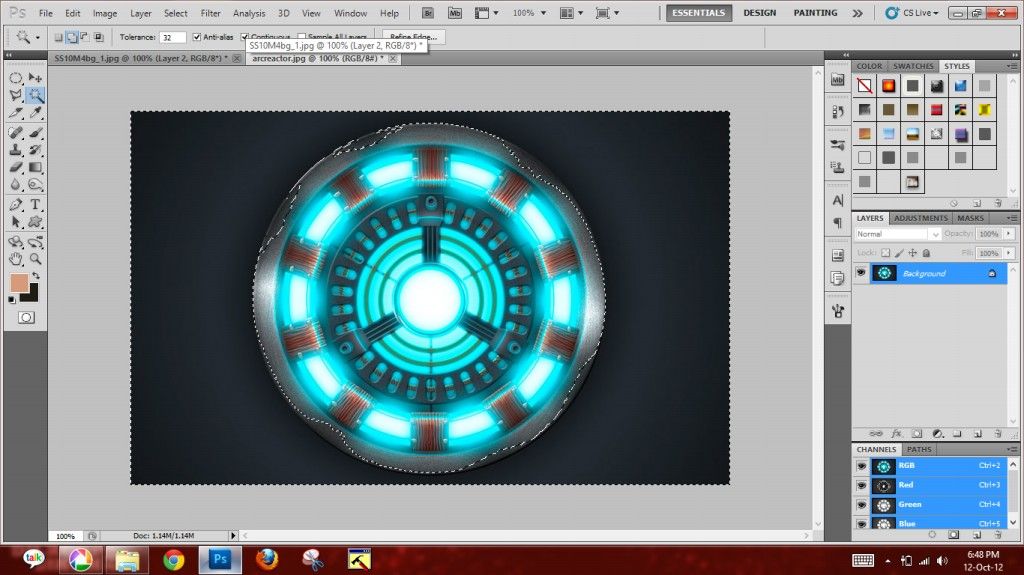Select the Hand tool
The image size is (1024, 575).
point(16,259)
